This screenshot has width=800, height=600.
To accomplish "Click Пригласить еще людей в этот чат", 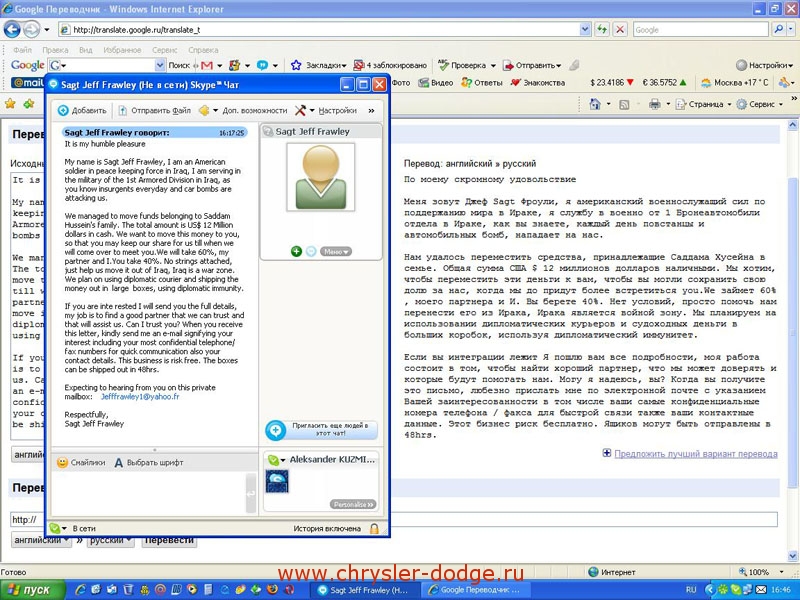I will click(x=321, y=430).
